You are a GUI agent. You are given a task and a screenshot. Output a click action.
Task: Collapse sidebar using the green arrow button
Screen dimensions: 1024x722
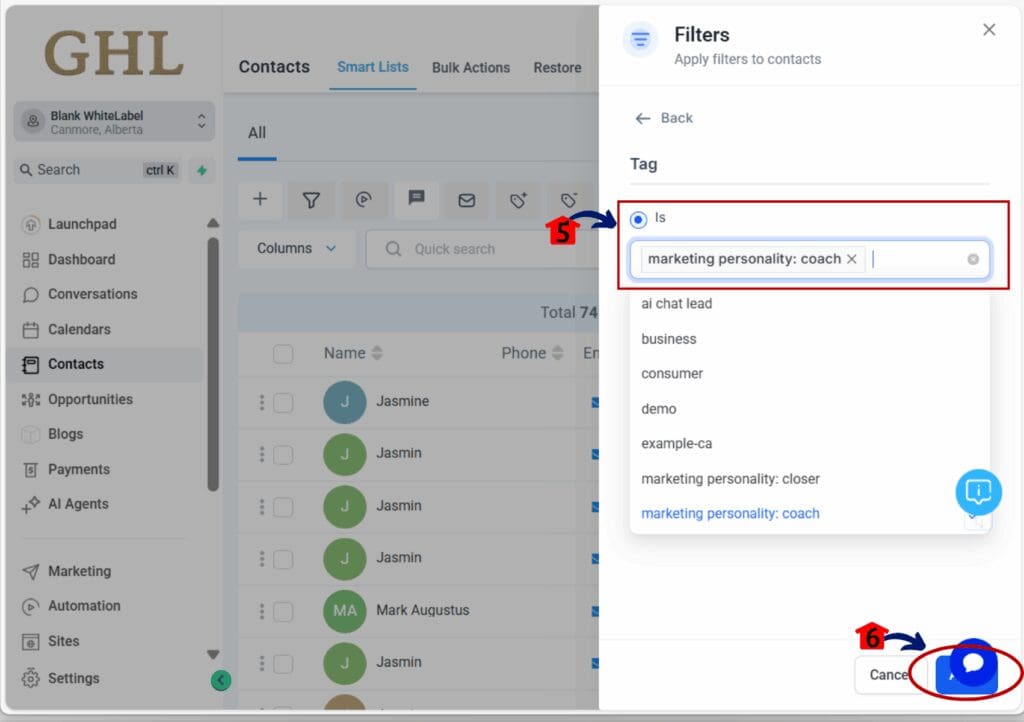221,681
